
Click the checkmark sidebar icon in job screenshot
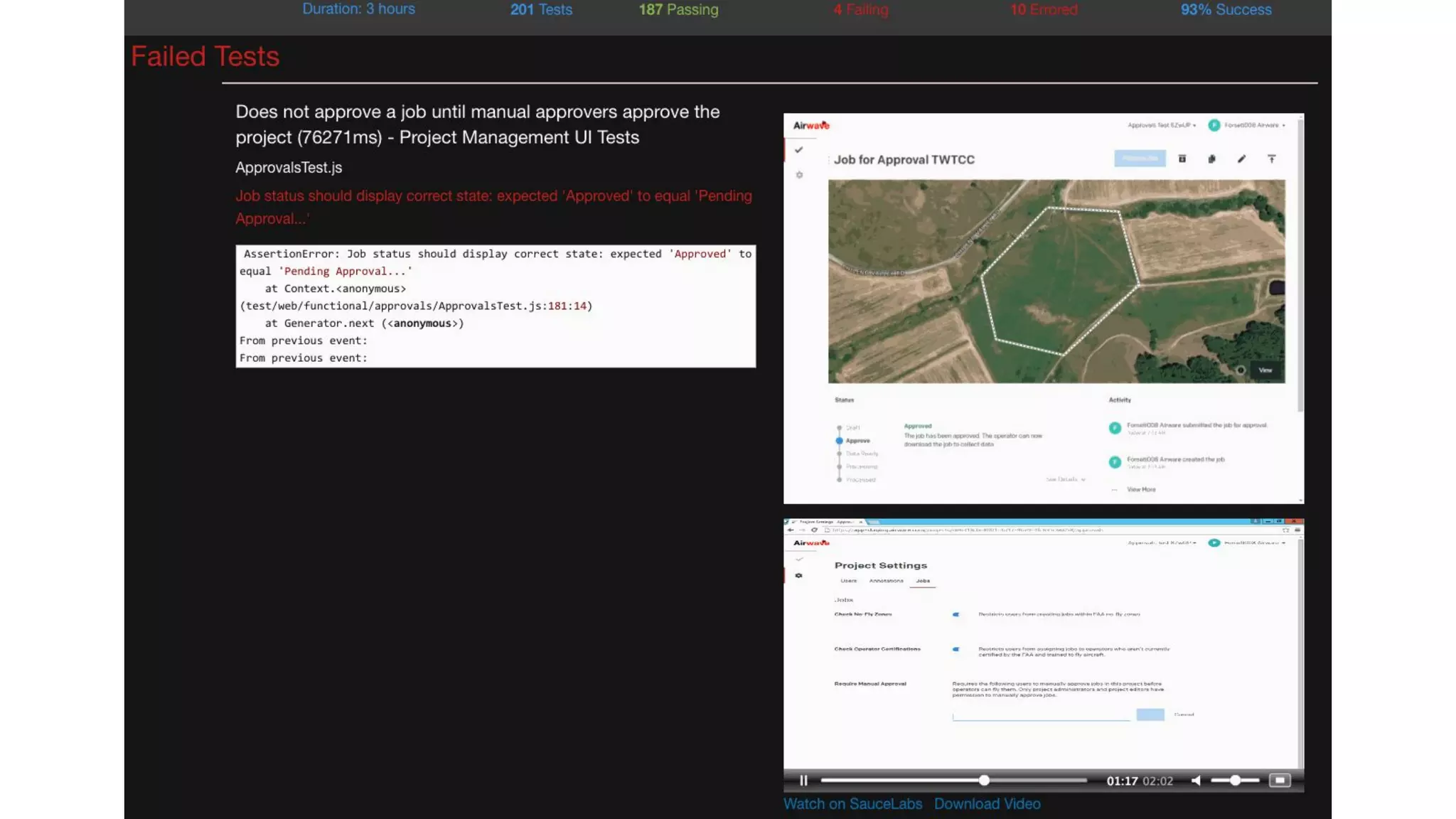(799, 150)
